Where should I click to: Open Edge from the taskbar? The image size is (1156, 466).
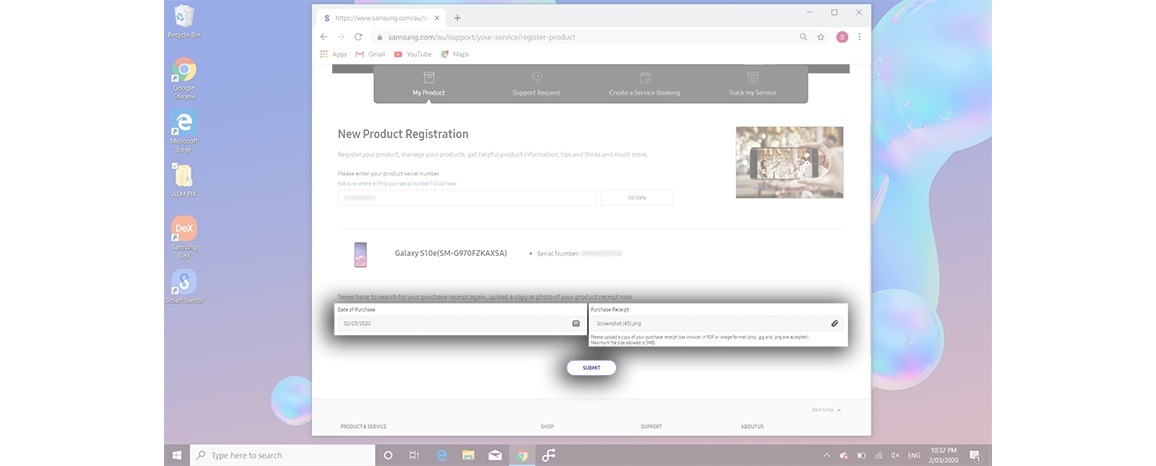coord(442,456)
